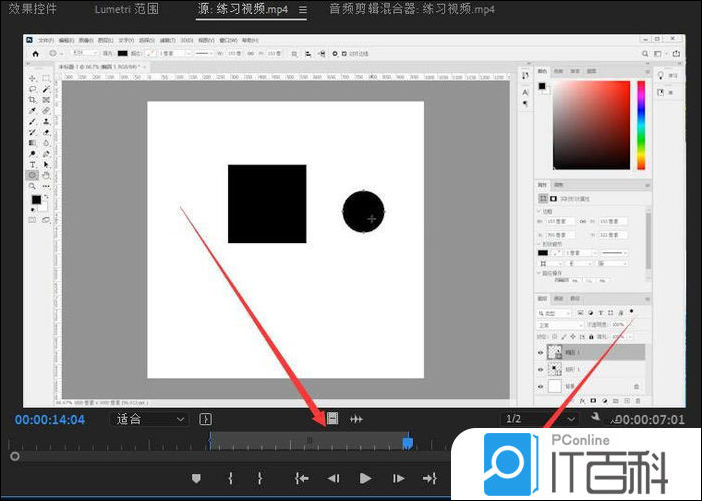Click the blue playhead on the time ruler
Image resolution: width=702 pixels, height=501 pixels.
[x=407, y=442]
